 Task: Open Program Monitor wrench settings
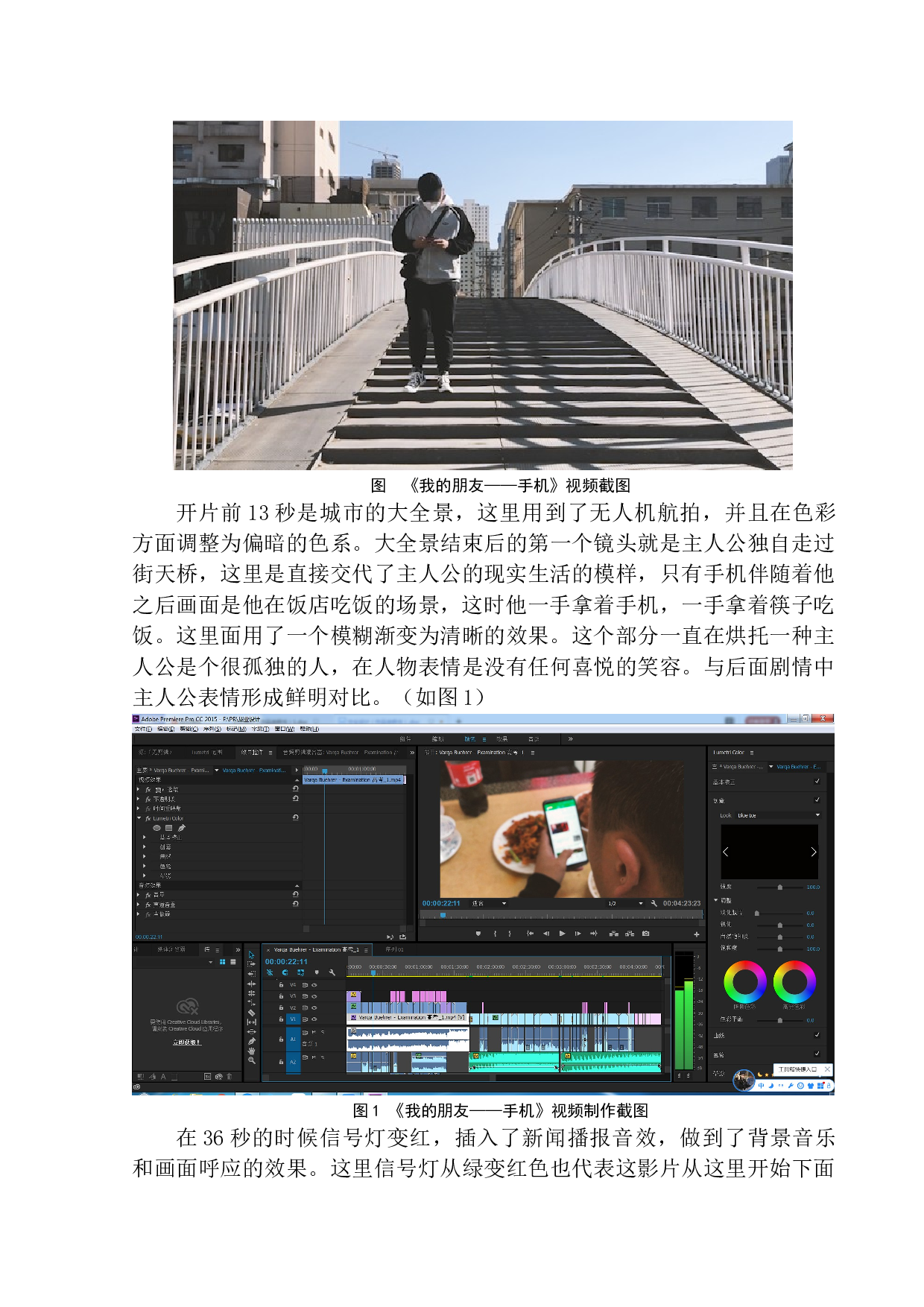(654, 903)
